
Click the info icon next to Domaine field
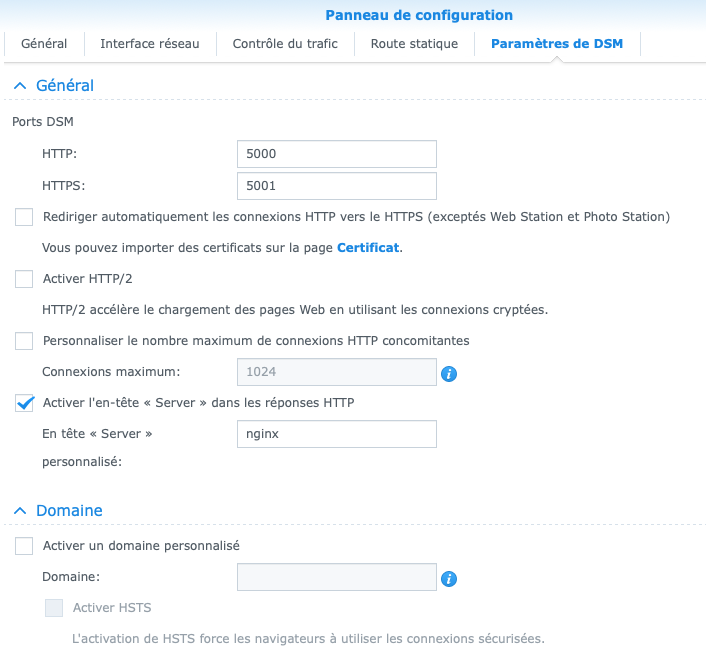click(449, 579)
